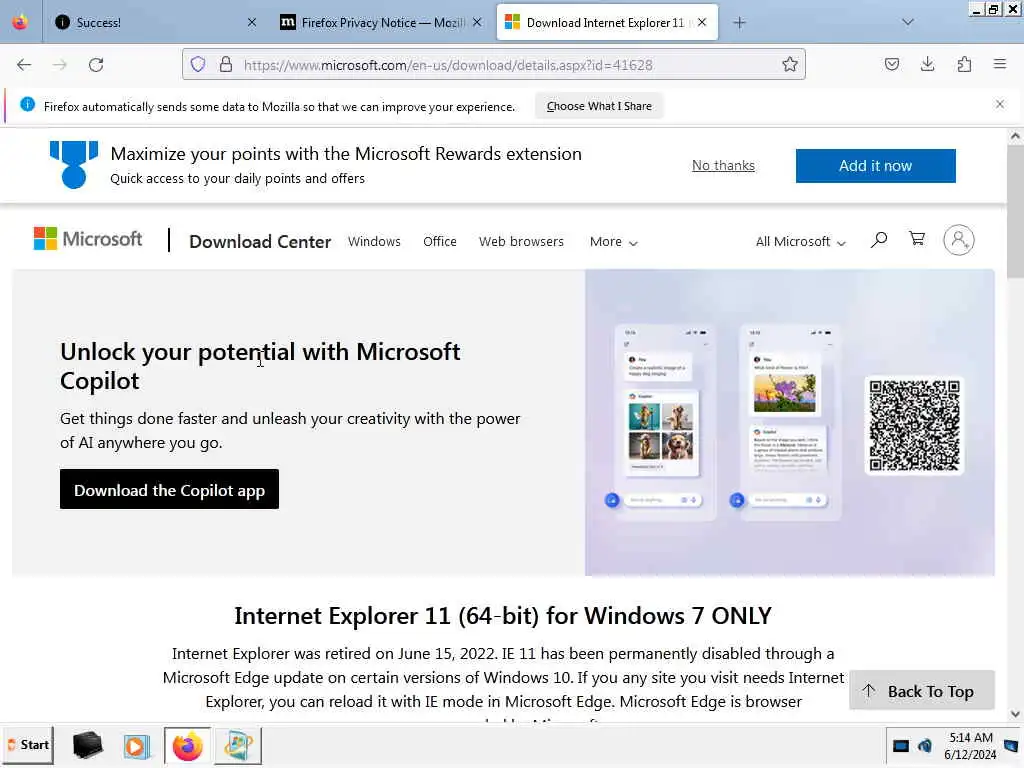Click the Back To Top button

[x=921, y=691]
